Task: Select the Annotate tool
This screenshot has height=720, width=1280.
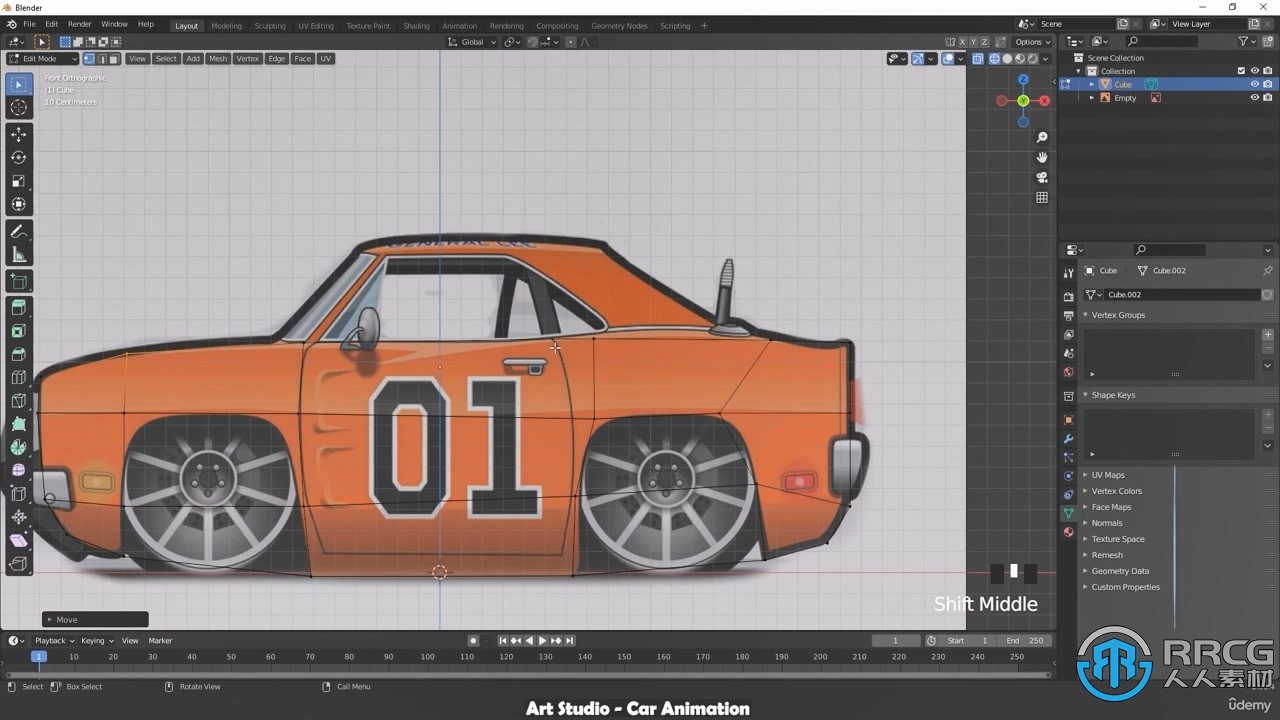Action: [18, 231]
